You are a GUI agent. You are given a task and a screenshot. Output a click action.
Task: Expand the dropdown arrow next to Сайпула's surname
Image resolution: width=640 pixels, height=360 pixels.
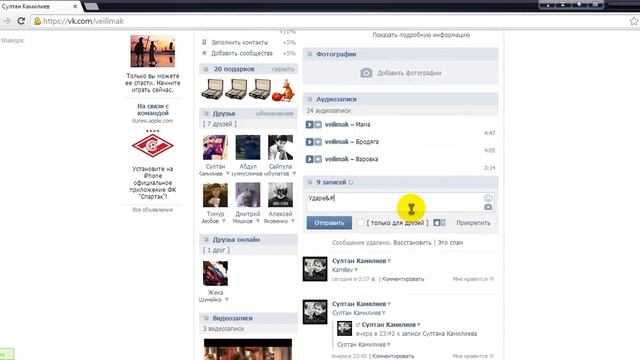point(294,174)
